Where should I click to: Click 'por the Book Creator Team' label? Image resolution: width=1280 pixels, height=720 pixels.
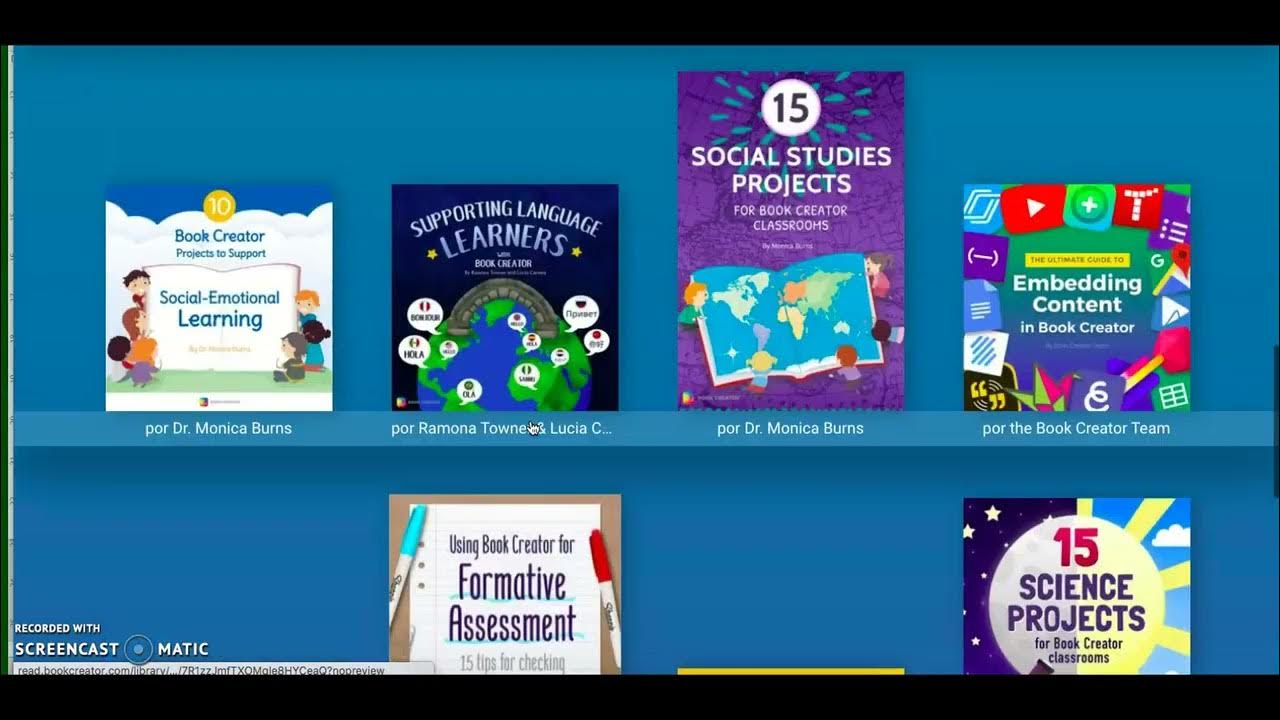pyautogui.click(x=1076, y=428)
